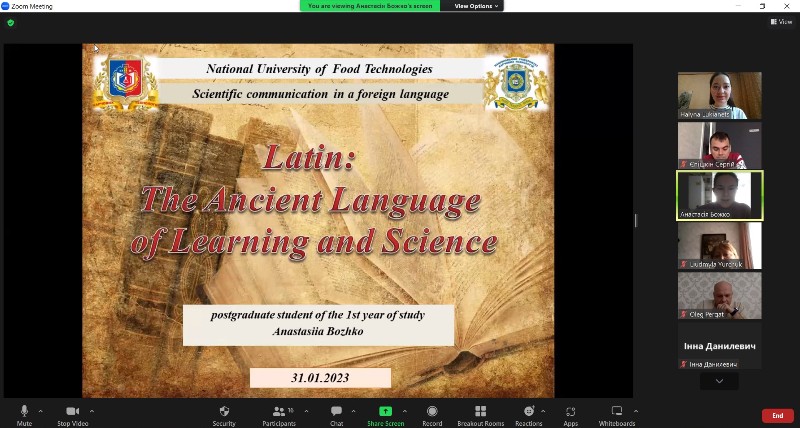Image resolution: width=800 pixels, height=428 pixels.
Task: Expand audio options arrow next to Mute
Action: (x=40, y=410)
